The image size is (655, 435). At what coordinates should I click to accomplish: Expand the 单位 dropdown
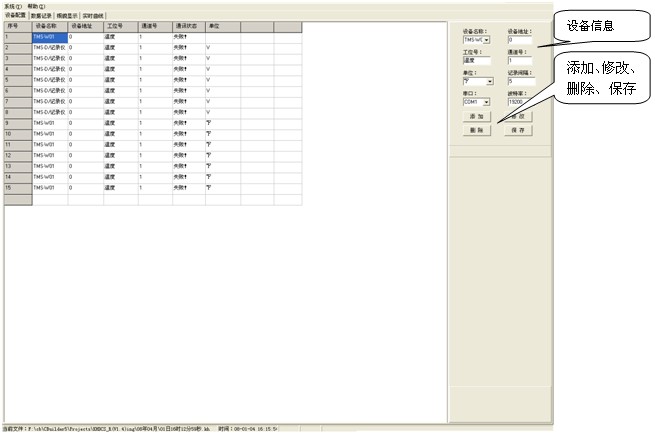click(x=490, y=81)
